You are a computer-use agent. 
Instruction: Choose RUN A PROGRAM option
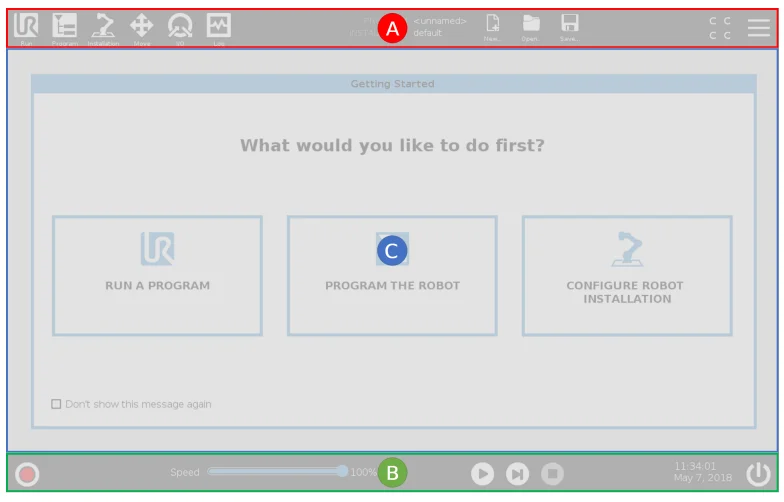click(x=157, y=275)
